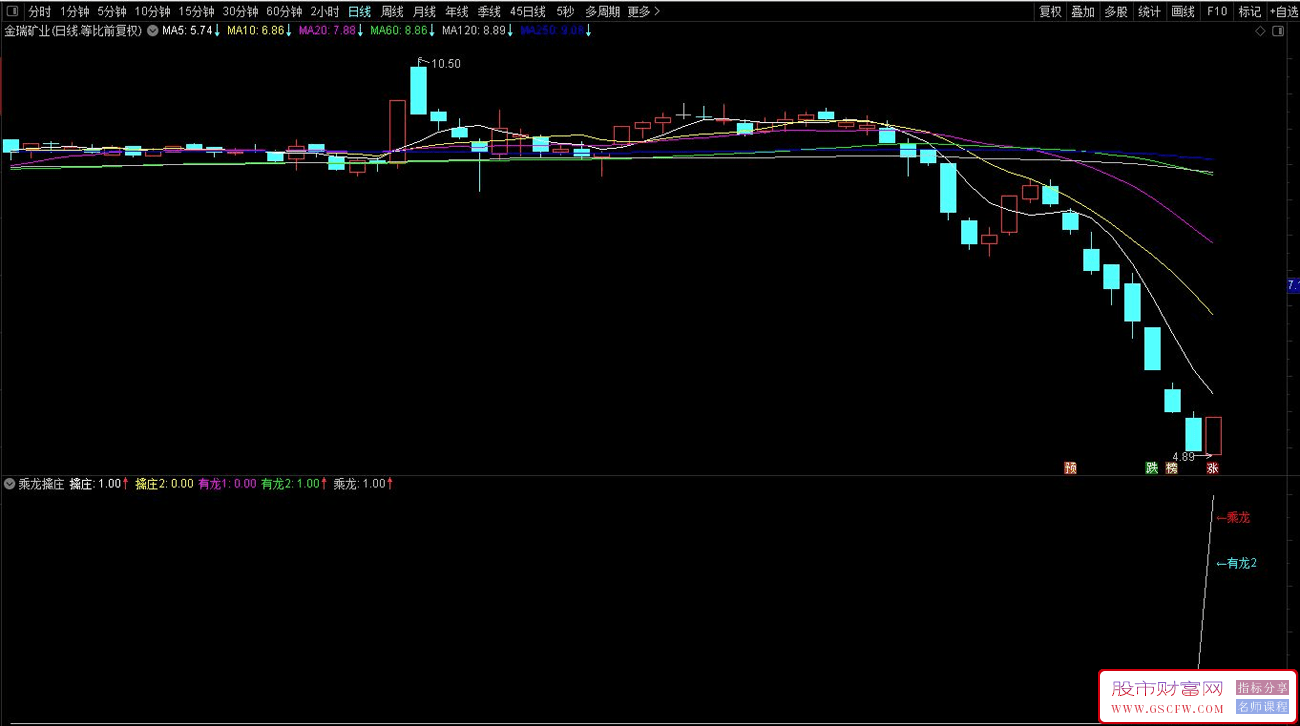Expand the 乘龙擒庄 indicator dropdown
Viewport: 1300px width, 726px height.
click(10, 484)
